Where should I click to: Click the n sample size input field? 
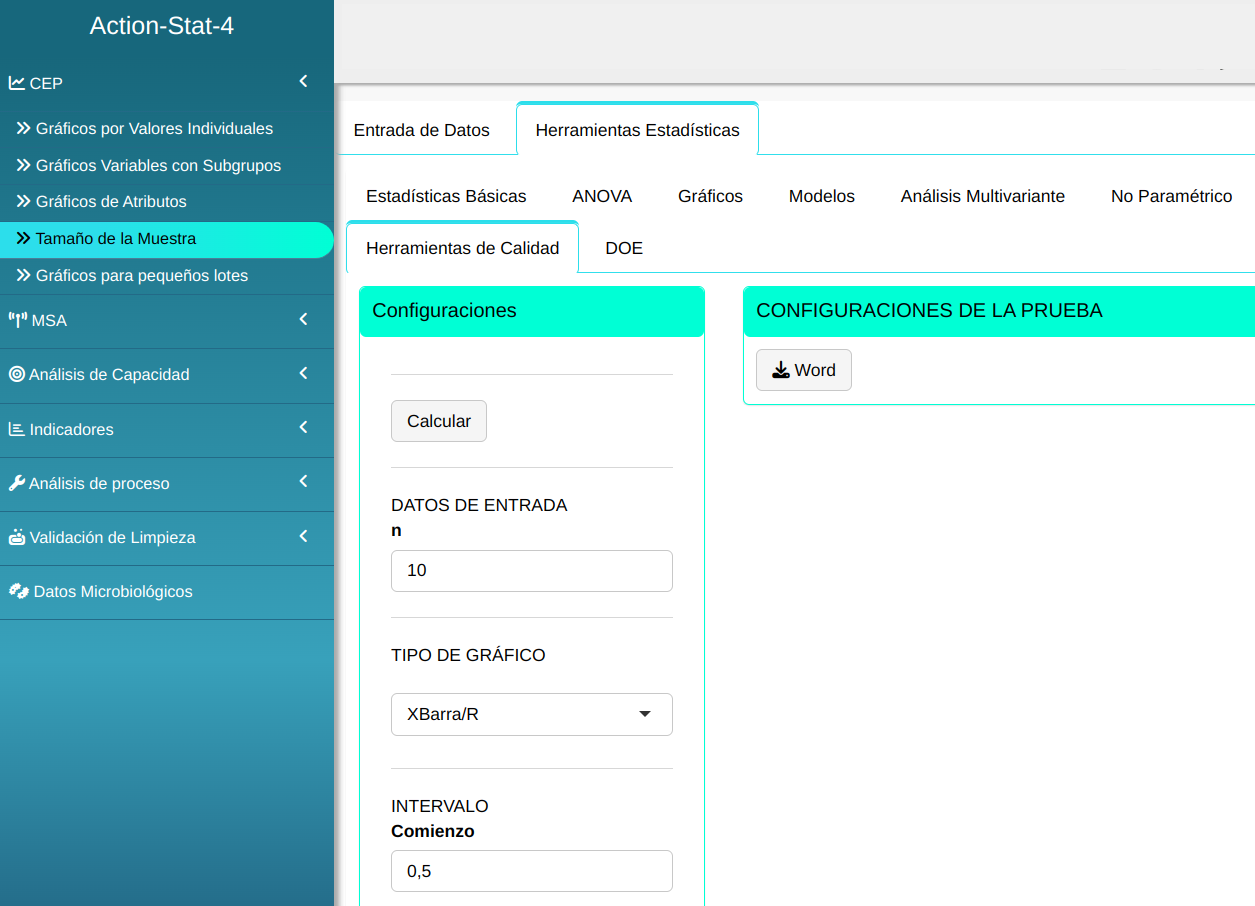pyautogui.click(x=531, y=571)
